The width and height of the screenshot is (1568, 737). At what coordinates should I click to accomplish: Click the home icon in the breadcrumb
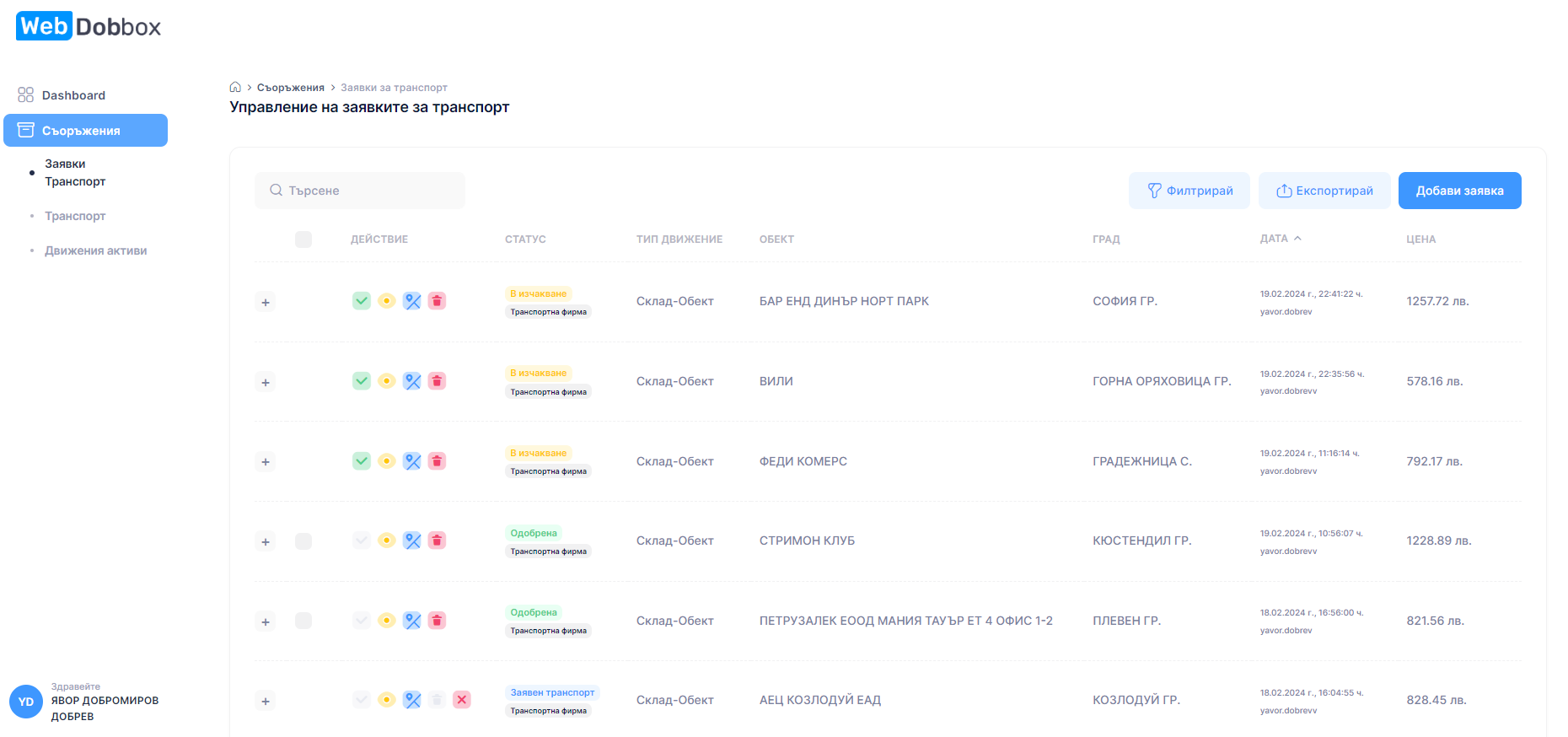coord(235,88)
